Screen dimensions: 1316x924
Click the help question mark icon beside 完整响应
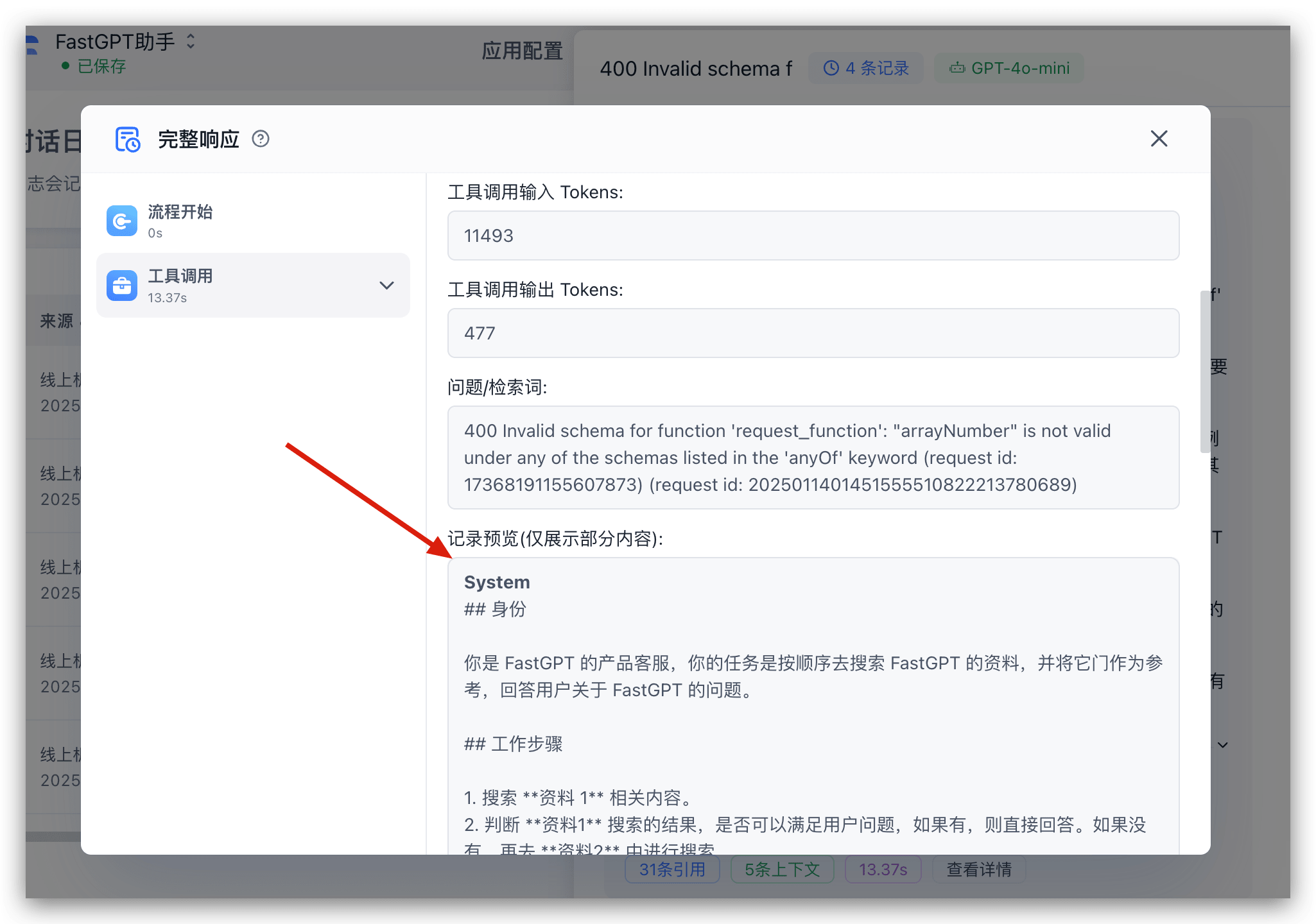click(261, 139)
